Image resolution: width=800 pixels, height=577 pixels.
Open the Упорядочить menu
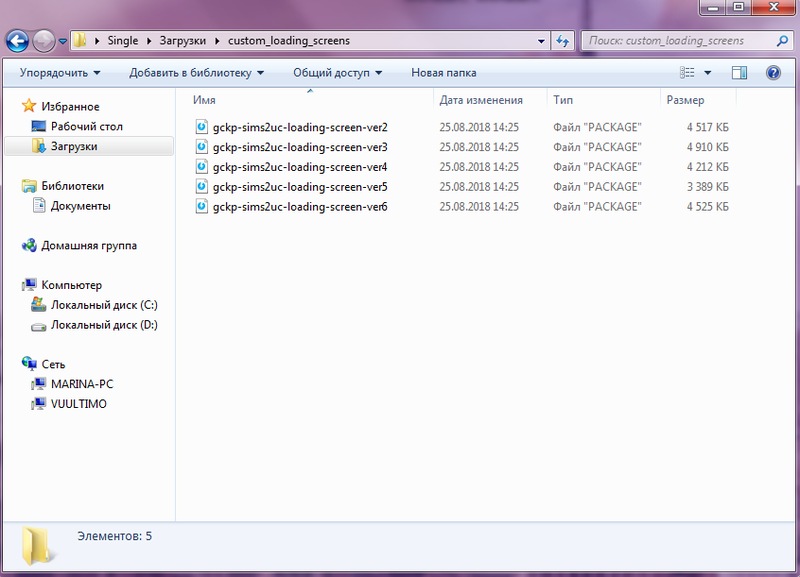click(60, 73)
